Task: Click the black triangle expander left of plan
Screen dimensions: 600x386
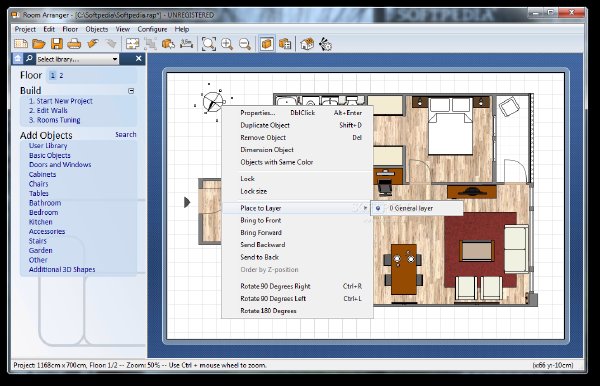Action: coord(187,202)
